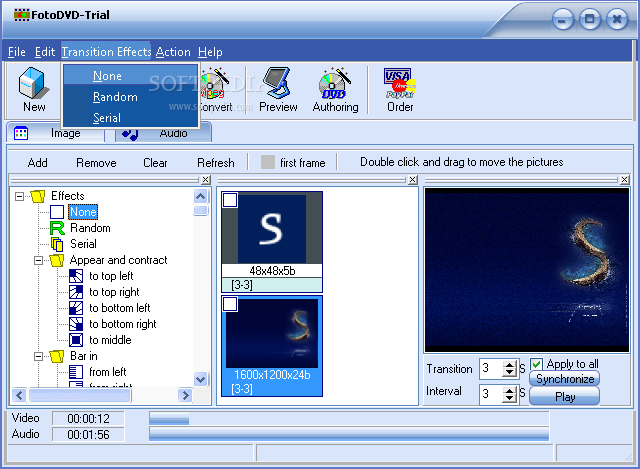Select the None effect square icon
The image size is (640, 469).
point(57,212)
